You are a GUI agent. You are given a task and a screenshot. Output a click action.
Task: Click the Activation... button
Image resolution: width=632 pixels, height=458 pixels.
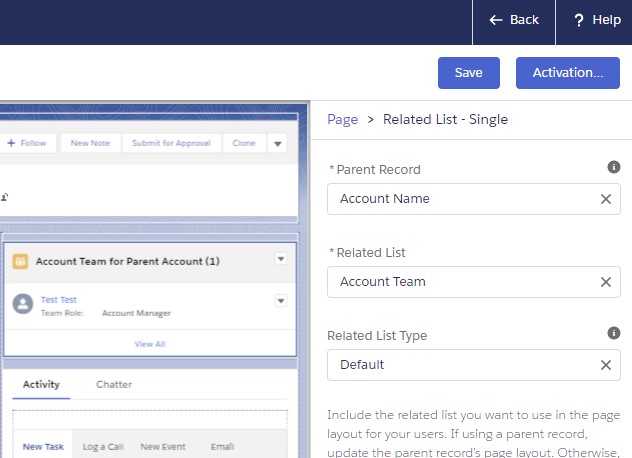click(567, 73)
